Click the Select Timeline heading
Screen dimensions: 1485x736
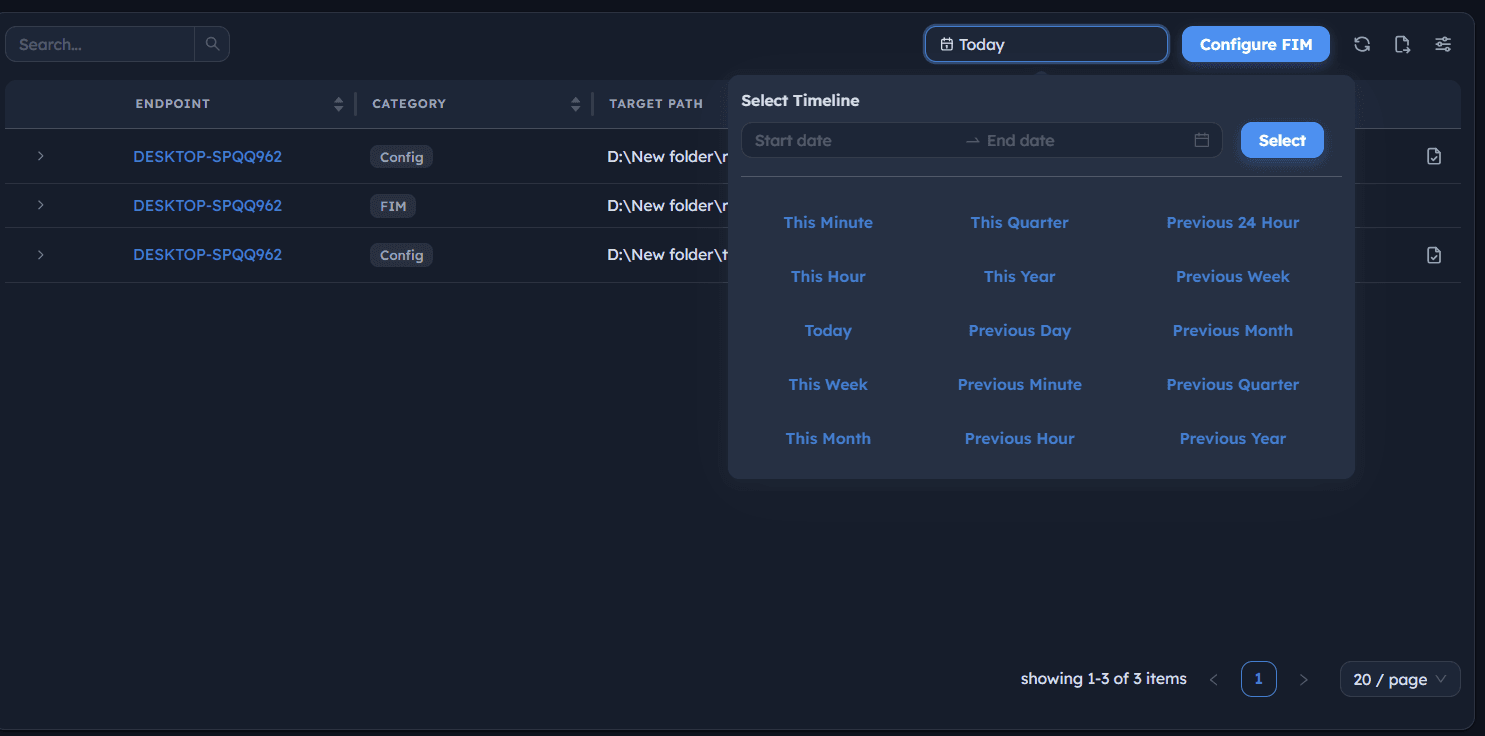[x=800, y=100]
